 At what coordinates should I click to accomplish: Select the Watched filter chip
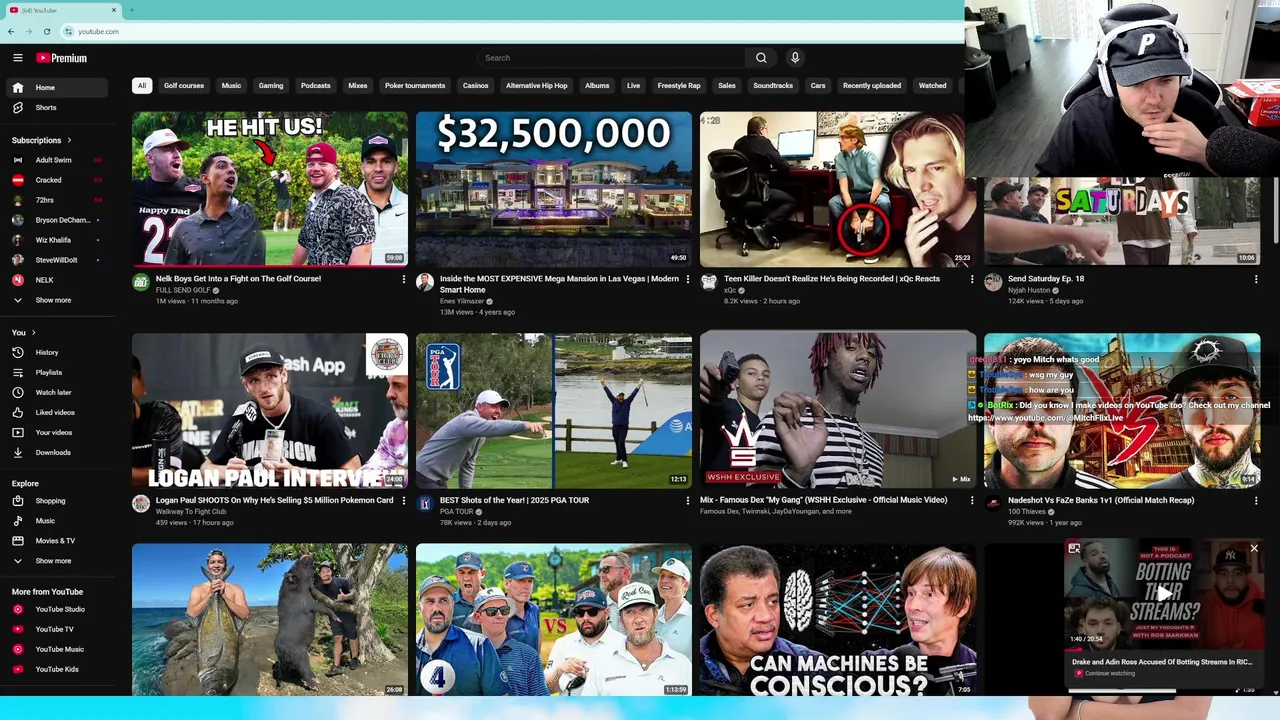pos(933,86)
